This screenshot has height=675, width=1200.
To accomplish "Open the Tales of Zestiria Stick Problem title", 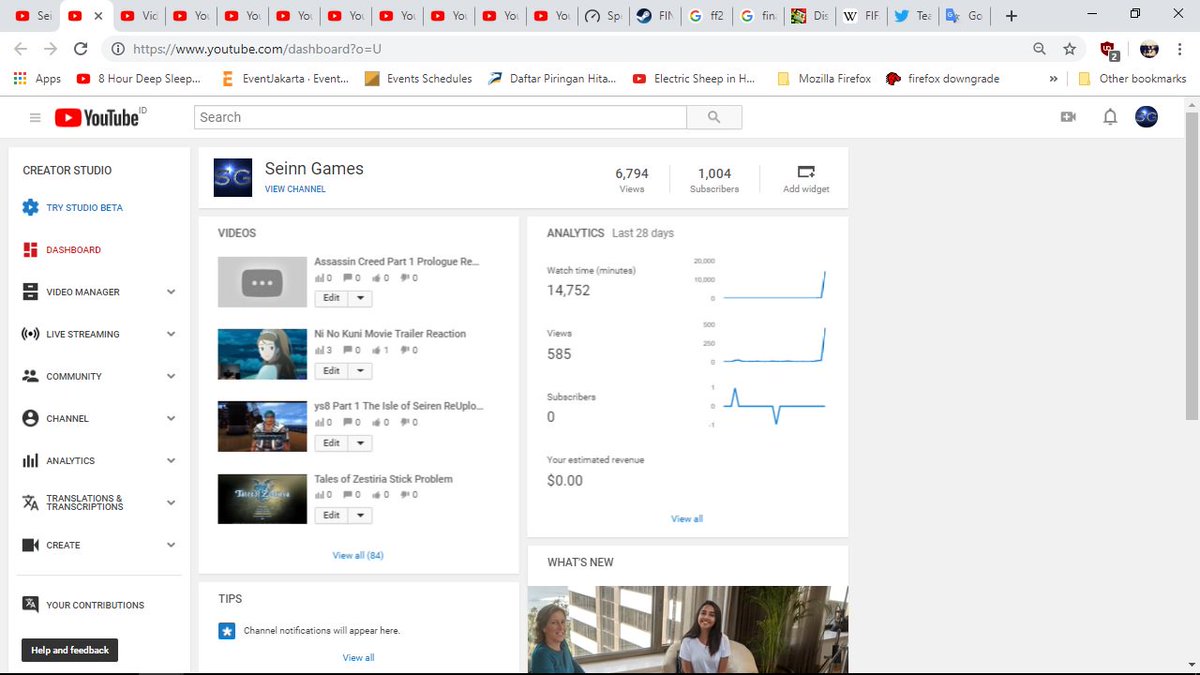I will coord(383,479).
